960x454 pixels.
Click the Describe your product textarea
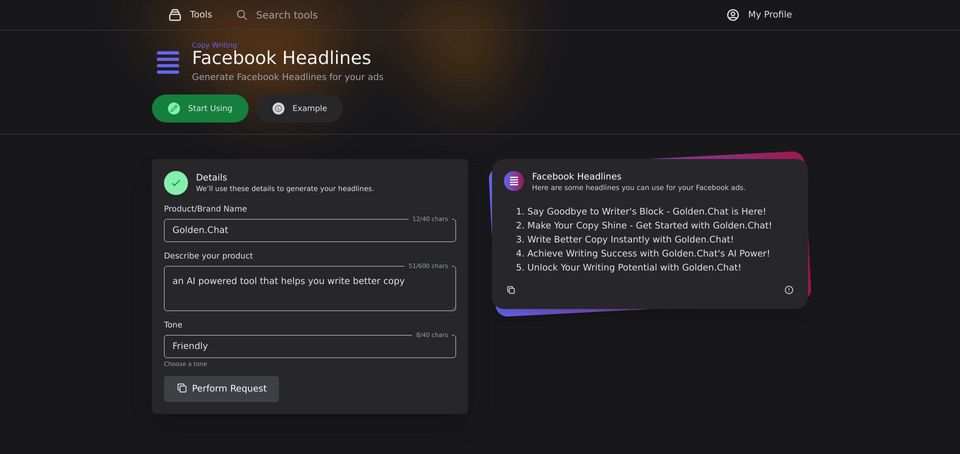(x=310, y=288)
